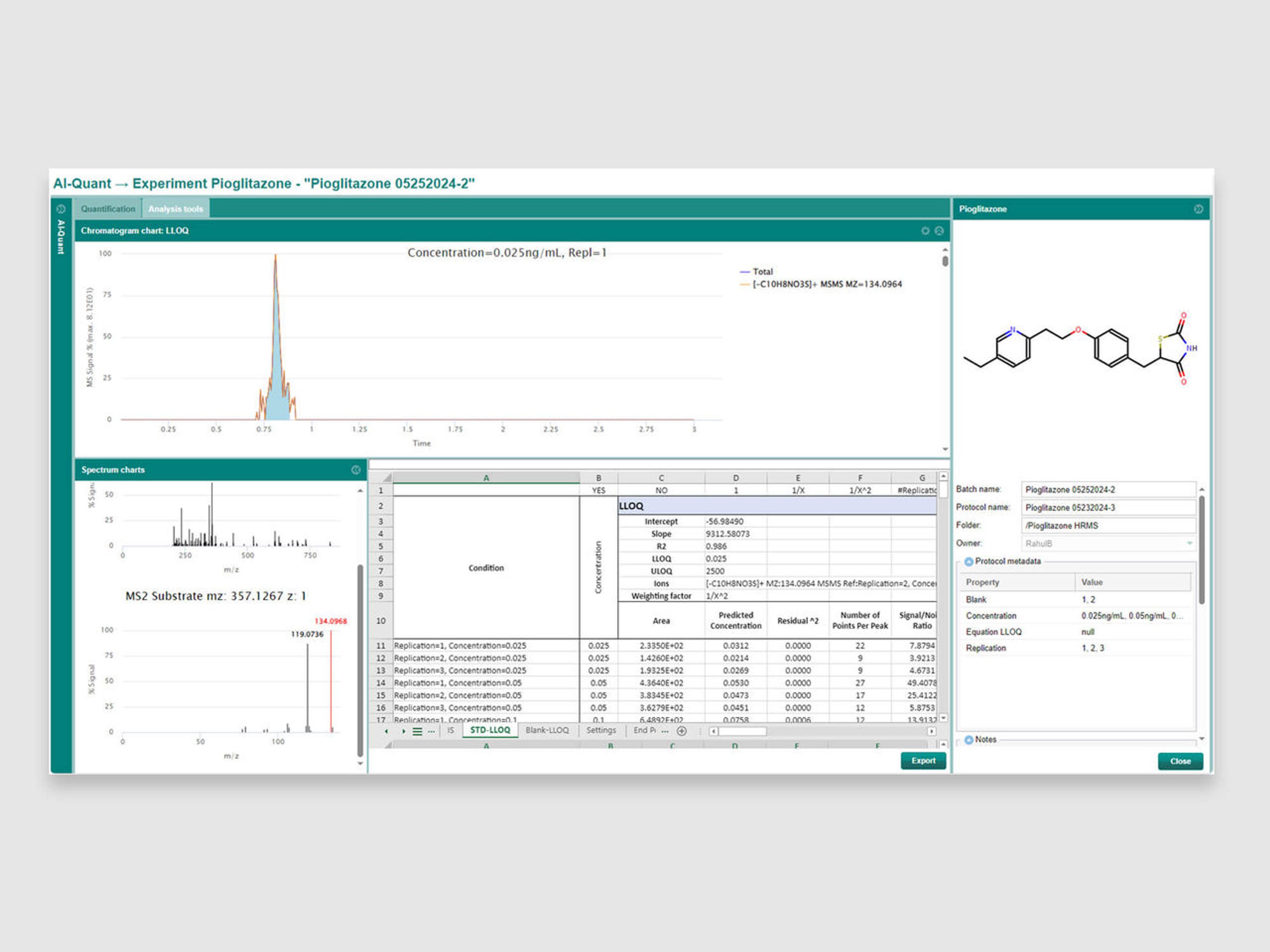Open the Settings sheet tab

pyautogui.click(x=601, y=731)
